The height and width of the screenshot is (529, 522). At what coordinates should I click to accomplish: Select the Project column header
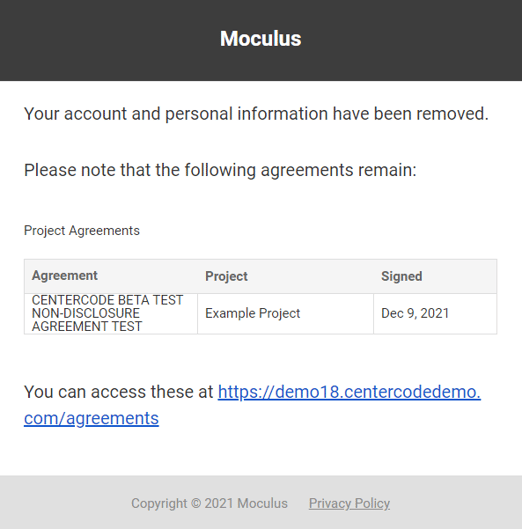pos(226,276)
